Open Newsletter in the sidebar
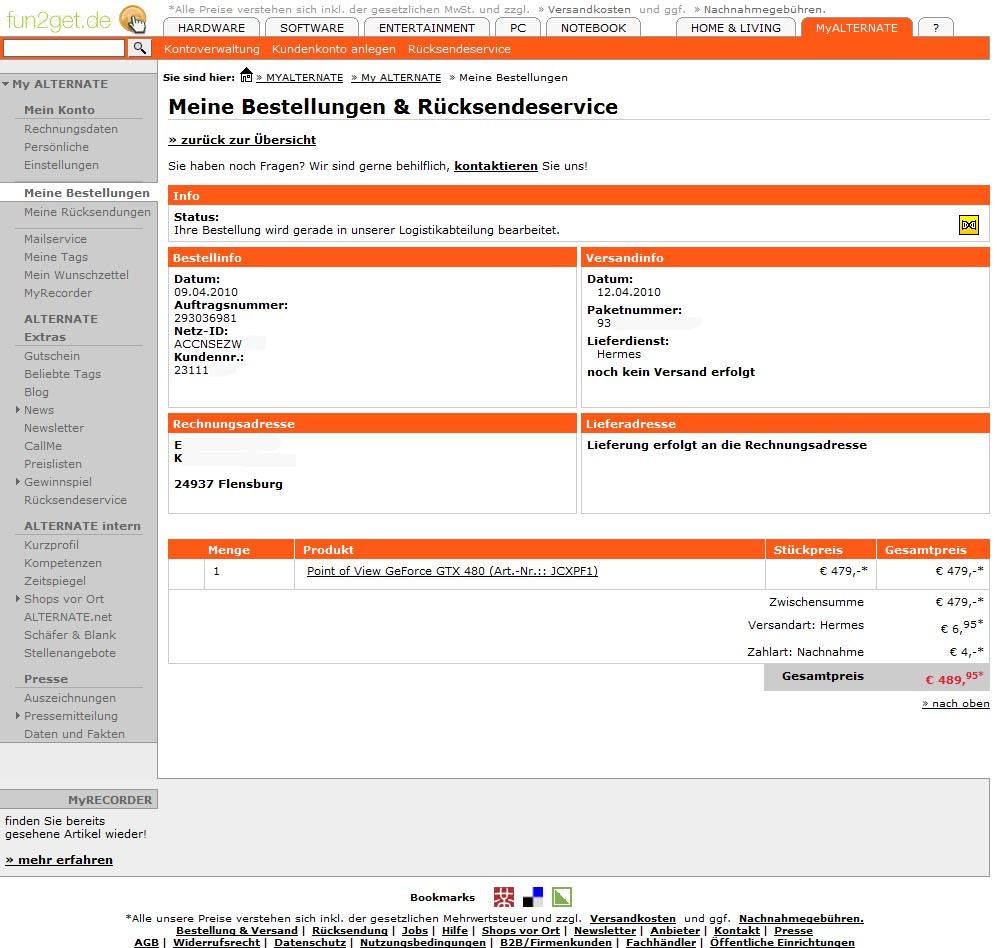Viewport: 997px width, 948px height. pyautogui.click(x=54, y=428)
